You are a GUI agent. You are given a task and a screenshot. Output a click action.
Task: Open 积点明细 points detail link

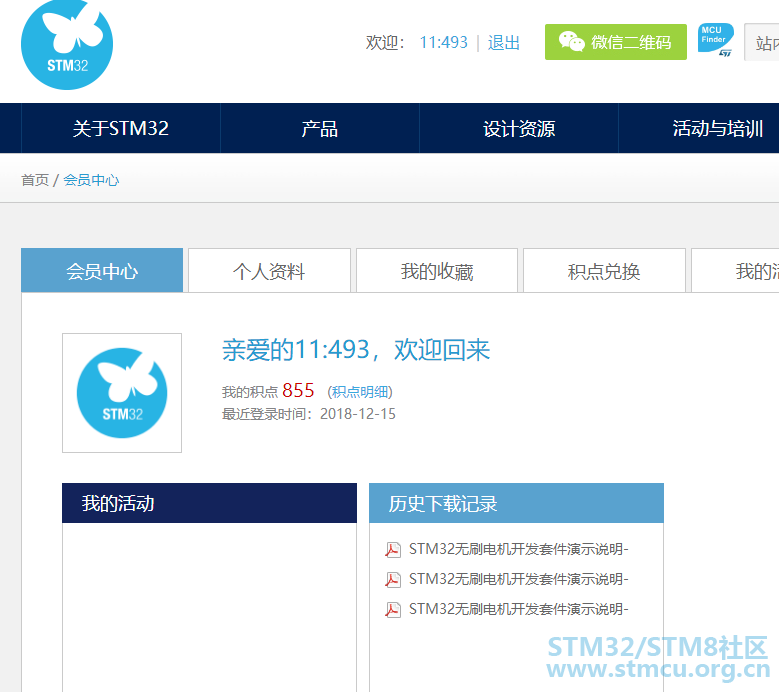[x=360, y=392]
